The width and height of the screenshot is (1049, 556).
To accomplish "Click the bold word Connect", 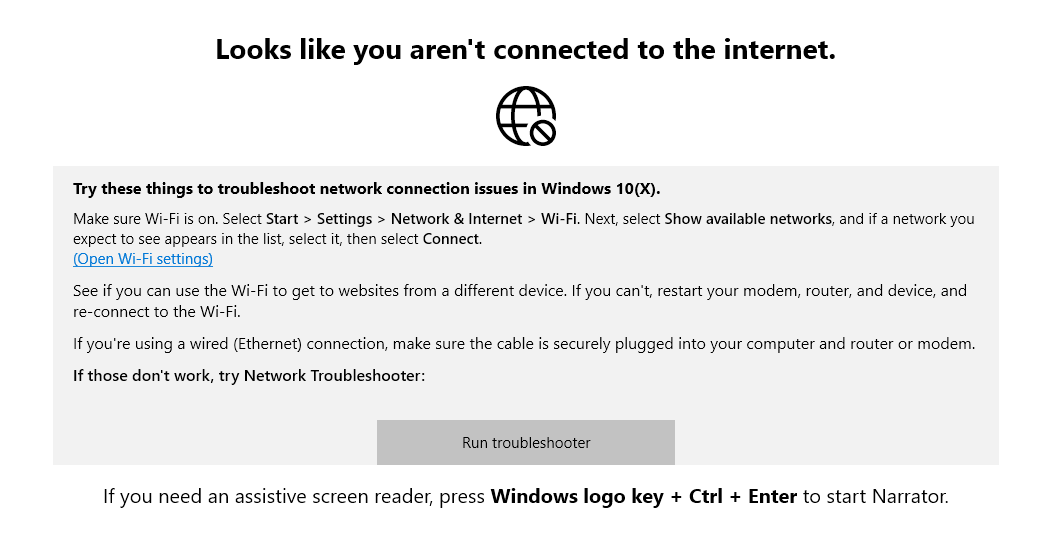I will pos(451,239).
